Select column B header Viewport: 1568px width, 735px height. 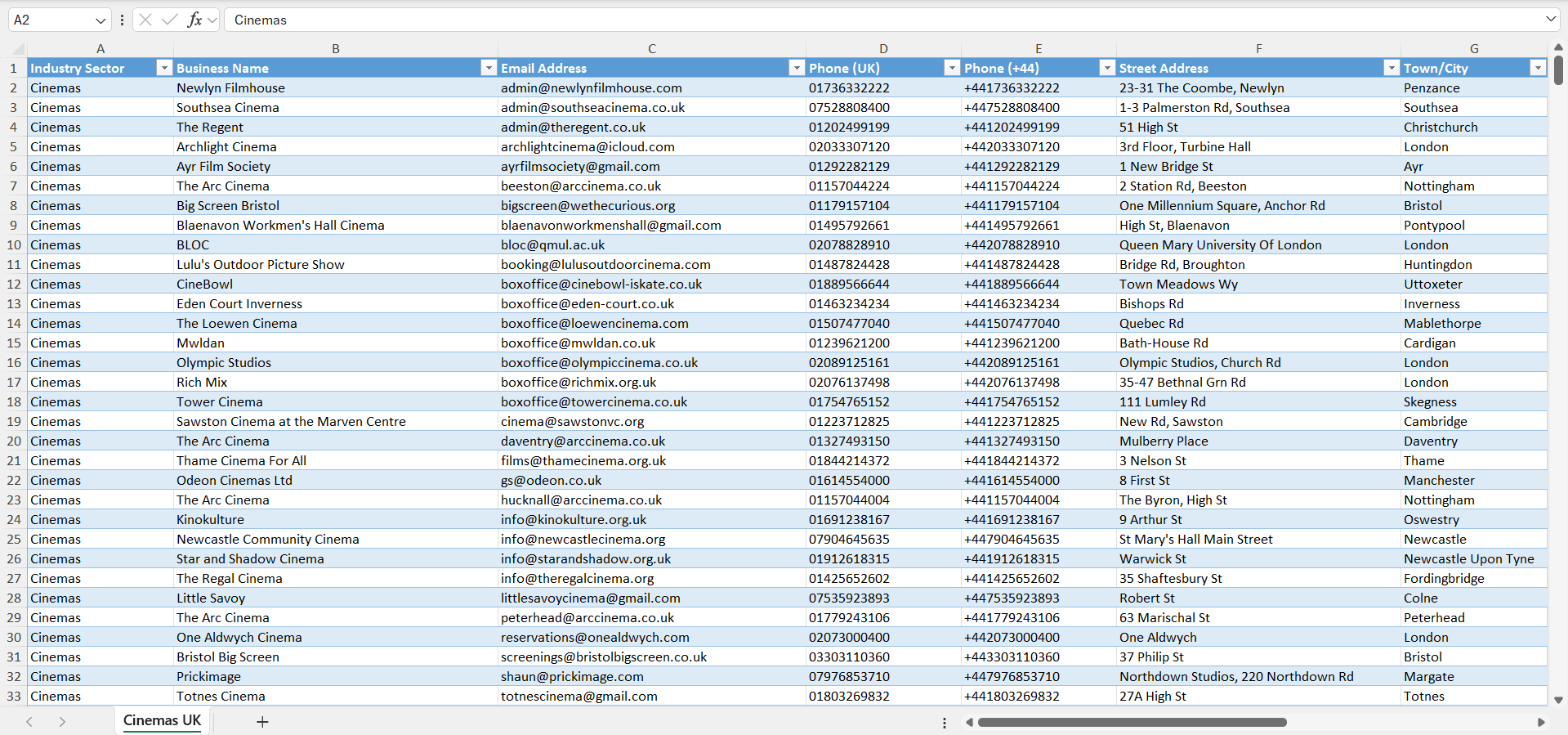point(336,49)
